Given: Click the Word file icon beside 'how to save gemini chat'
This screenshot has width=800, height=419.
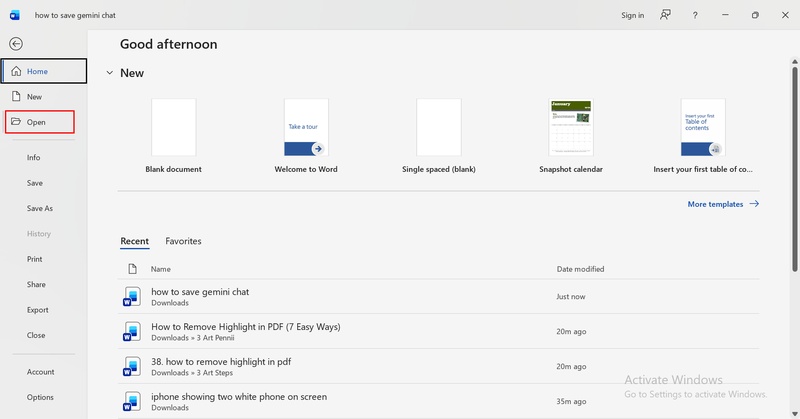Looking at the screenshot, I should (132, 297).
